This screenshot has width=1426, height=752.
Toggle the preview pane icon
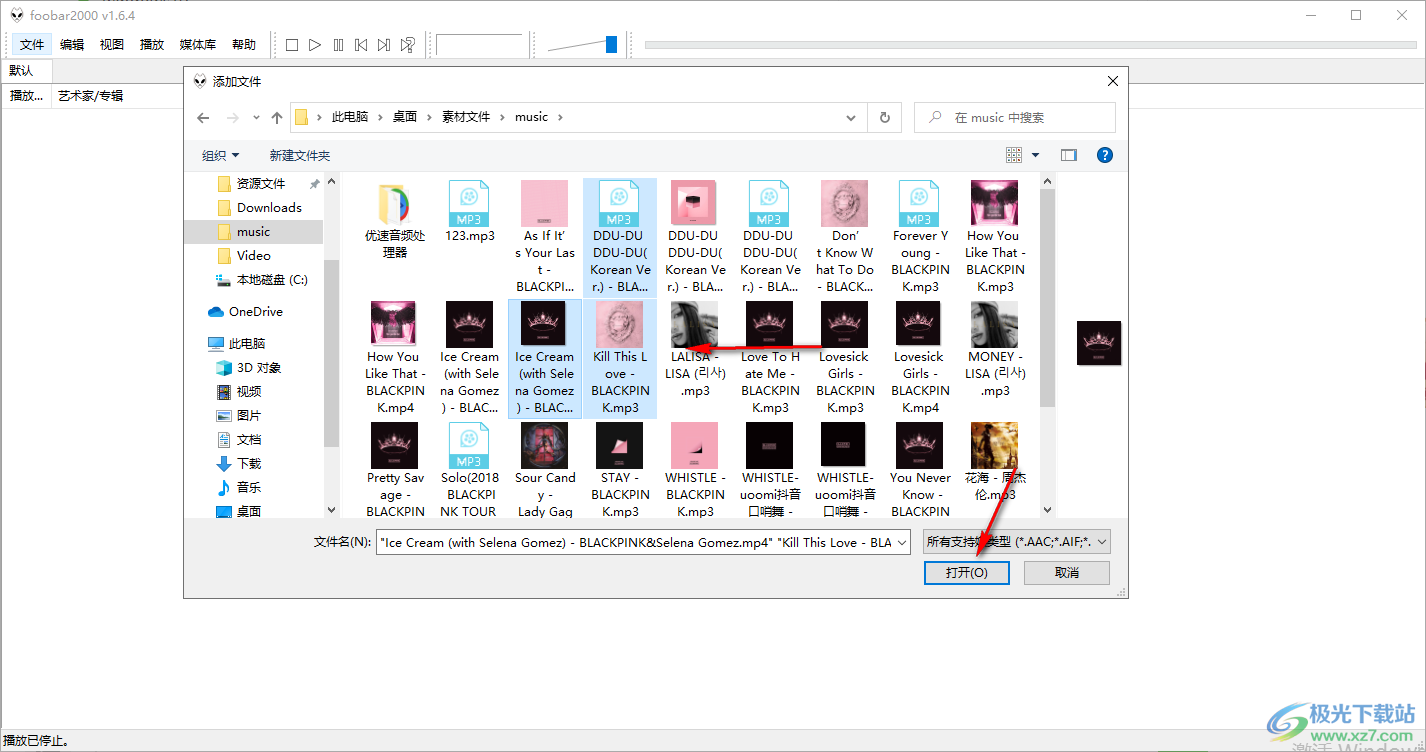pyautogui.click(x=1069, y=155)
